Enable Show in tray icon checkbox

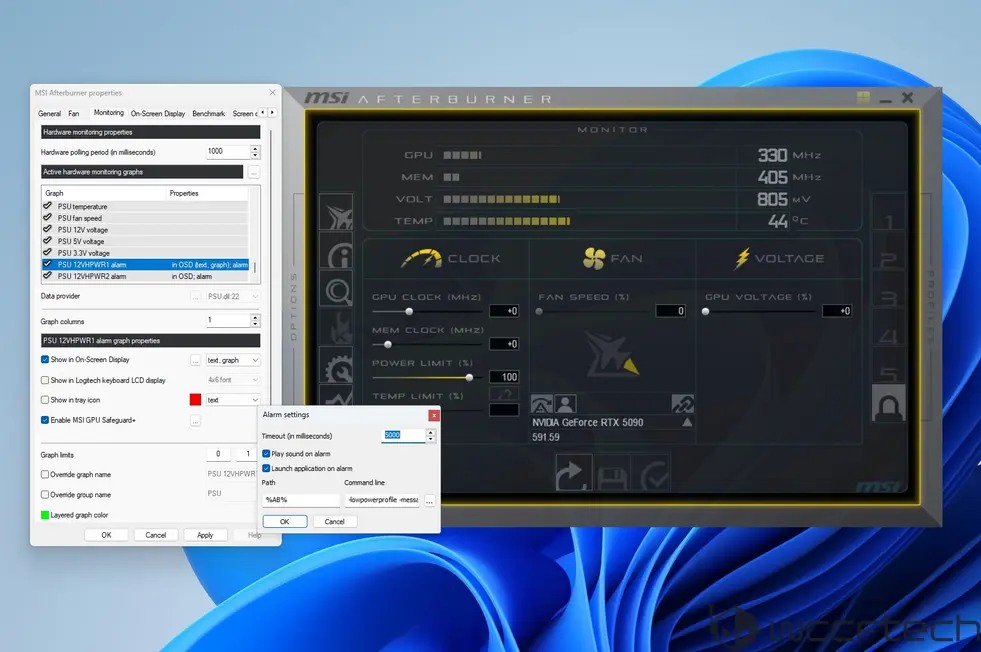click(45, 400)
